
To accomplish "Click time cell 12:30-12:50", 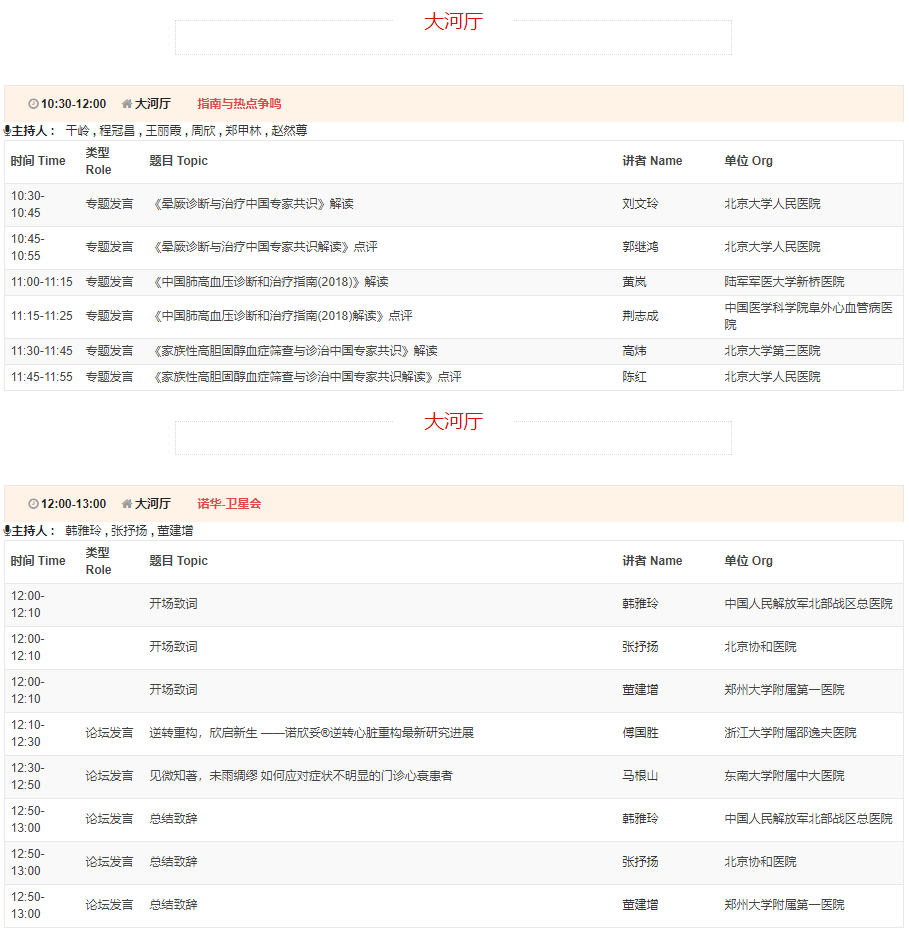I will click(28, 776).
